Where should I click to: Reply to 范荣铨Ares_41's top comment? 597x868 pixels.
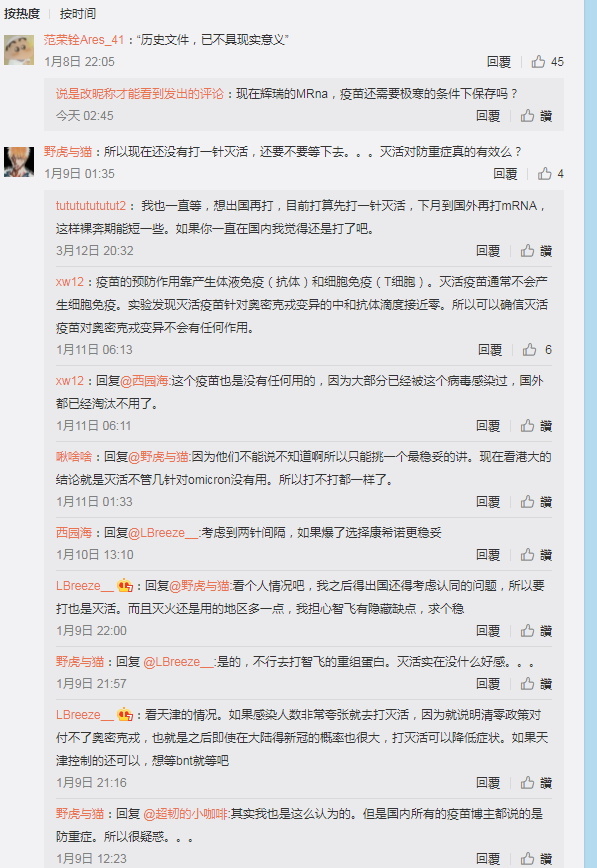pyautogui.click(x=498, y=61)
